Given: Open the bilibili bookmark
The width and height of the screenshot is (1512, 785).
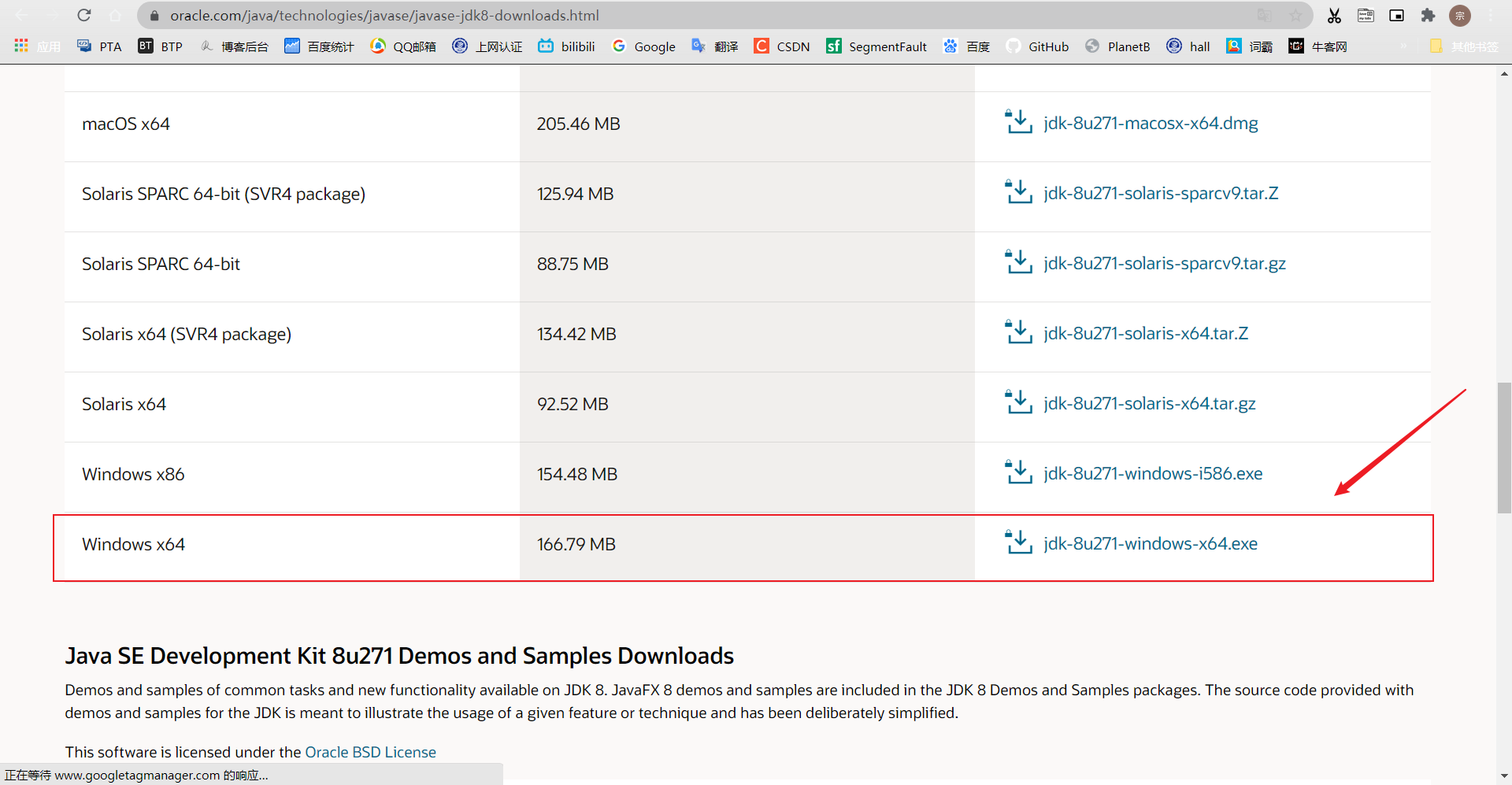Looking at the screenshot, I should (x=566, y=46).
